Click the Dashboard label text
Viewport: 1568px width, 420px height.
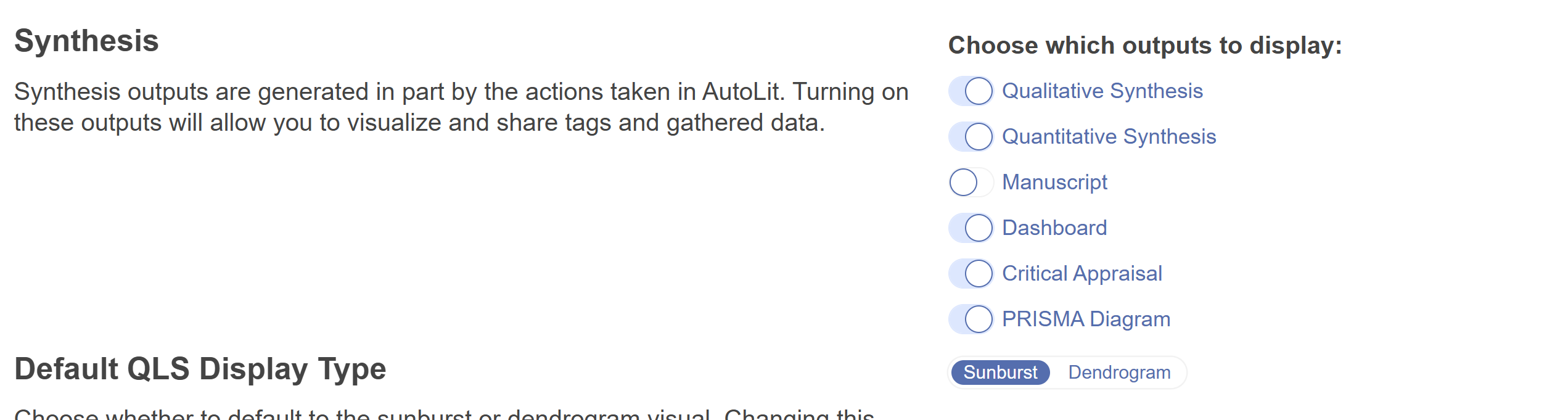click(x=1054, y=228)
